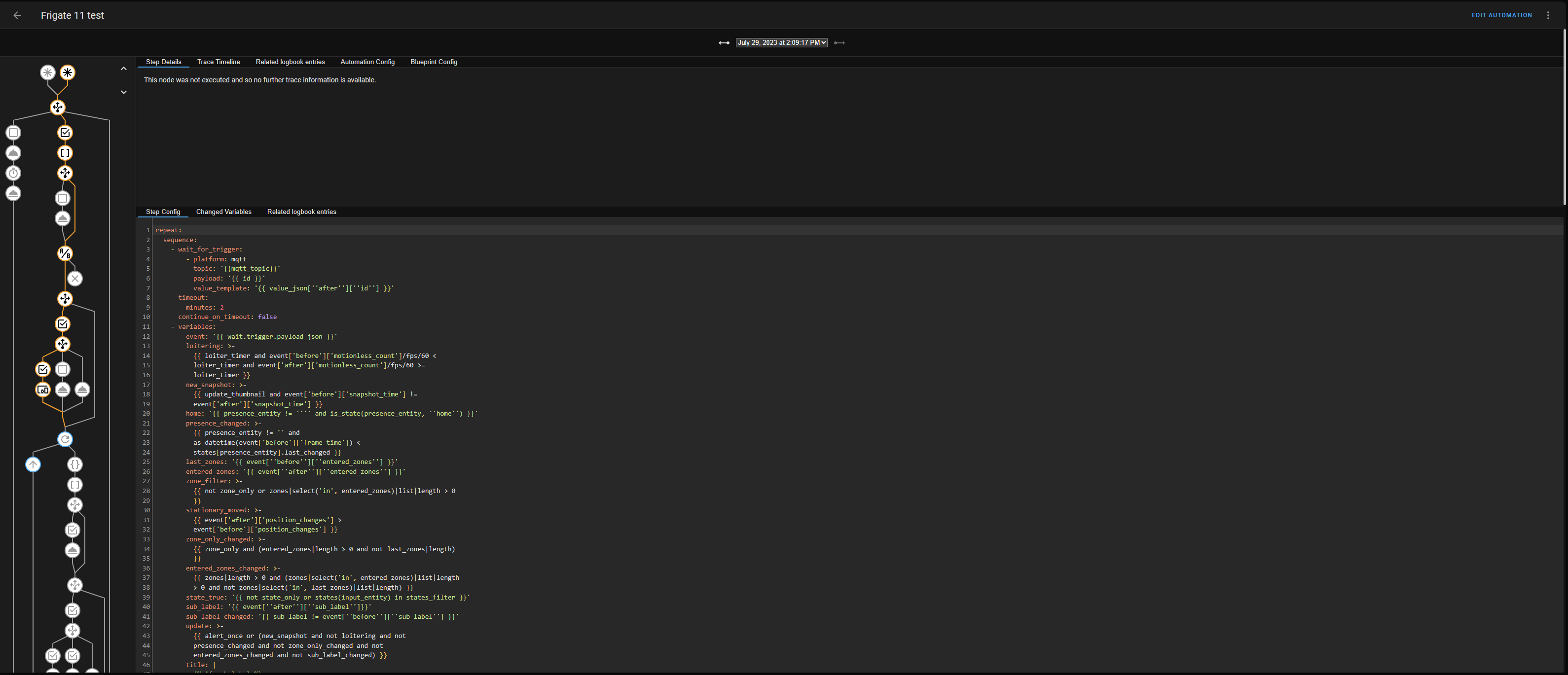Click the X stop node
The image size is (1568, 675).
click(x=75, y=278)
